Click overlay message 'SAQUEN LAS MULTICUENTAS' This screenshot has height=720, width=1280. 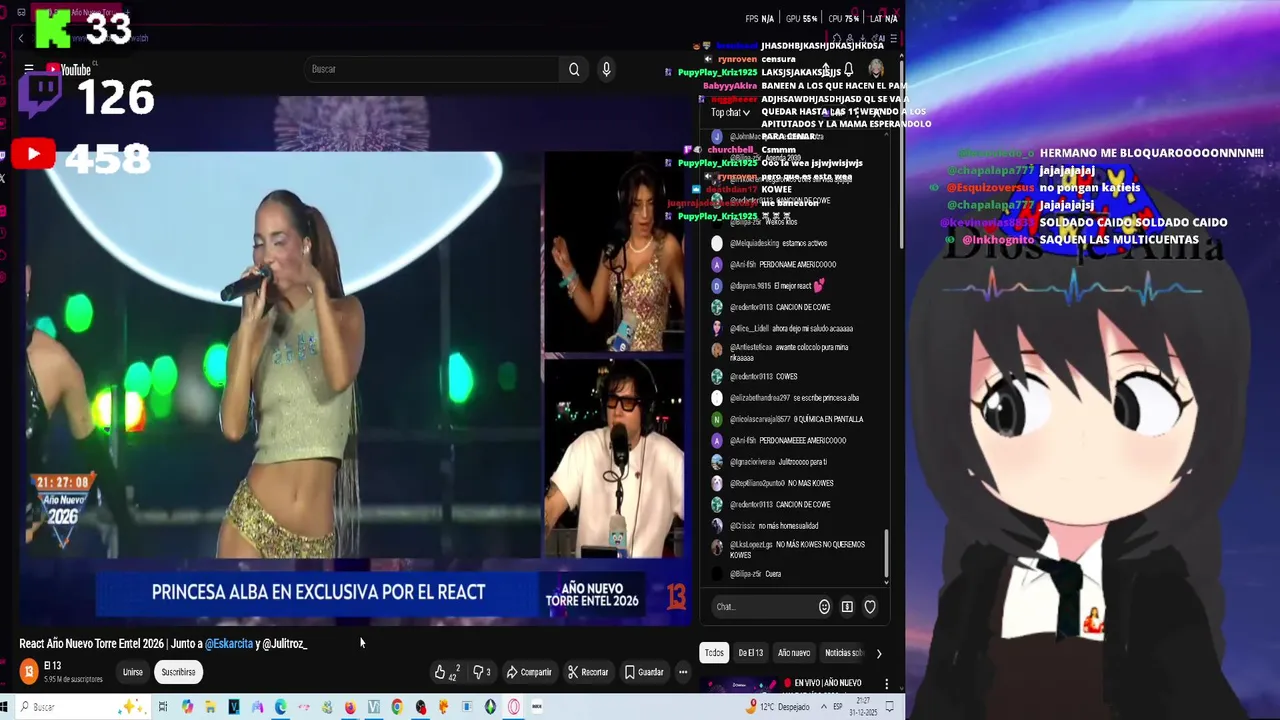click(x=1119, y=240)
